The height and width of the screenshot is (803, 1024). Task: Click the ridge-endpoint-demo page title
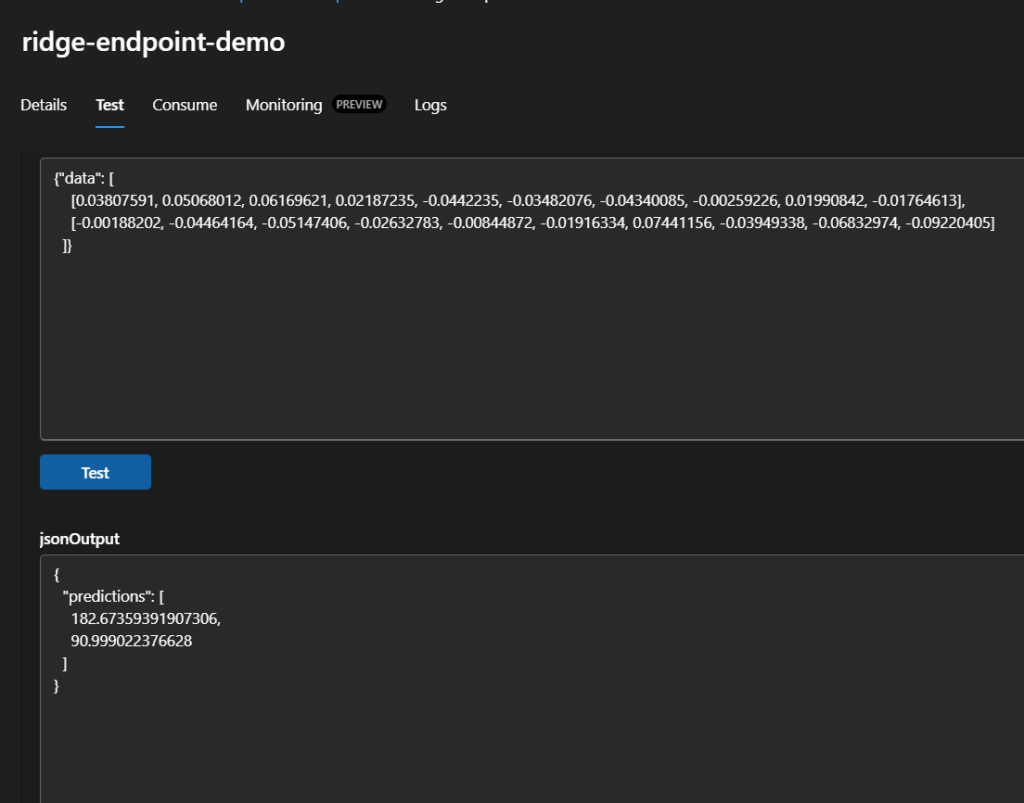point(153,42)
